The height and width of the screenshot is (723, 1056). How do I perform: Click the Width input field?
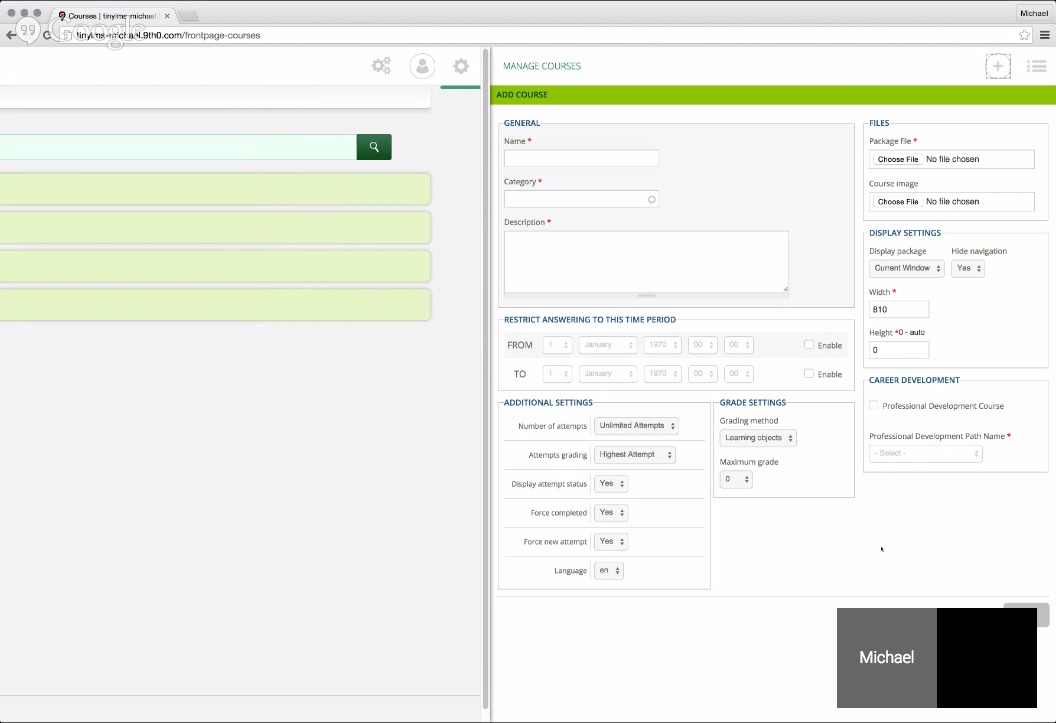click(x=899, y=310)
